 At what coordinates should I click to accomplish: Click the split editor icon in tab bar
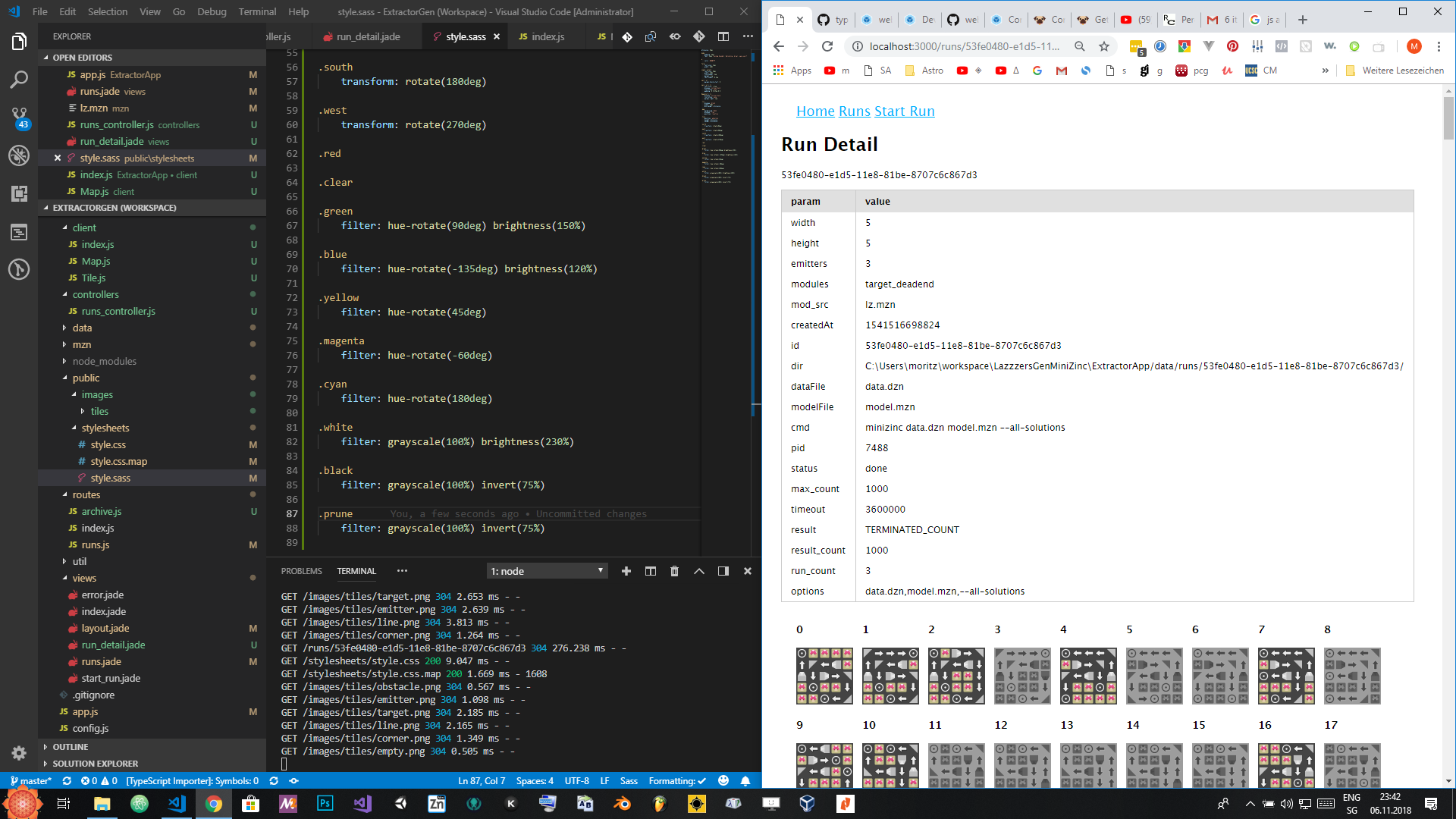pos(723,36)
